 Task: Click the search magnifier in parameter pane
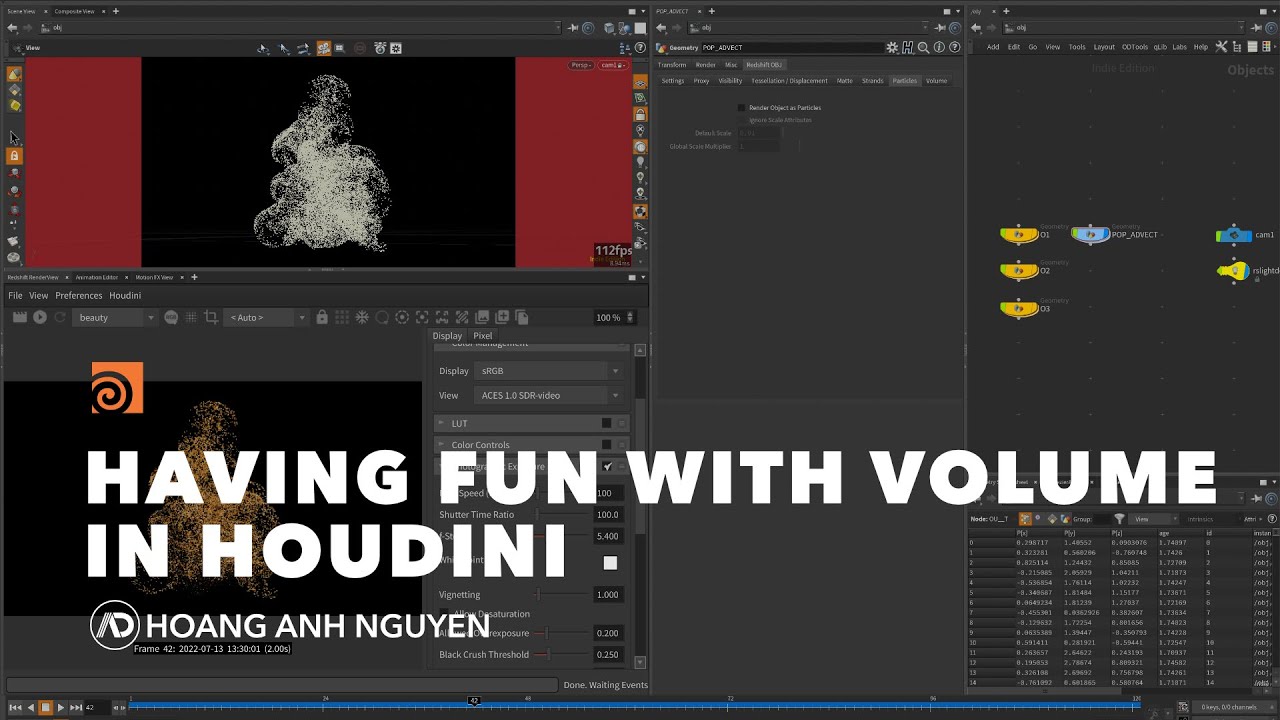[x=924, y=47]
